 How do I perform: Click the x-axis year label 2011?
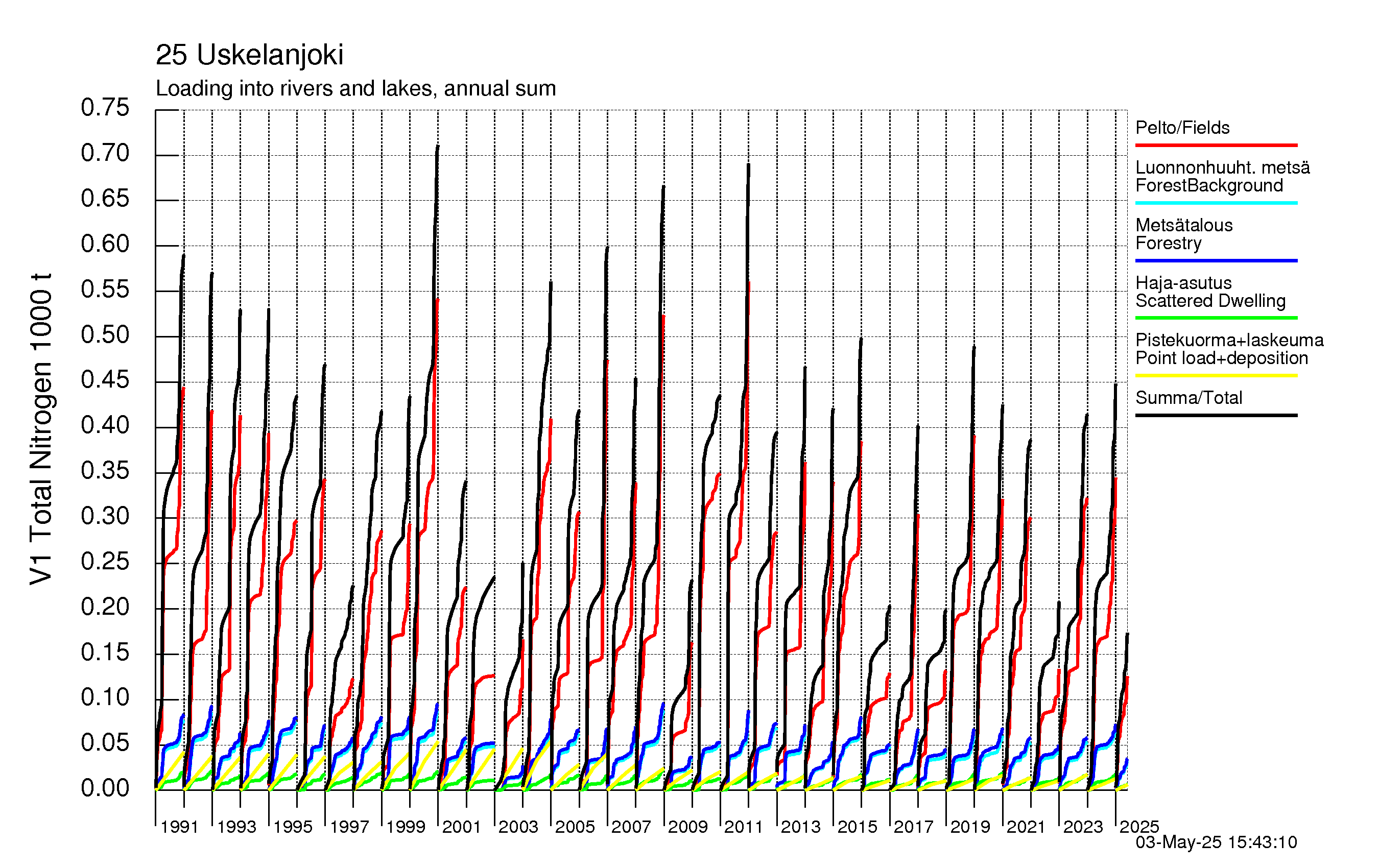[x=744, y=827]
